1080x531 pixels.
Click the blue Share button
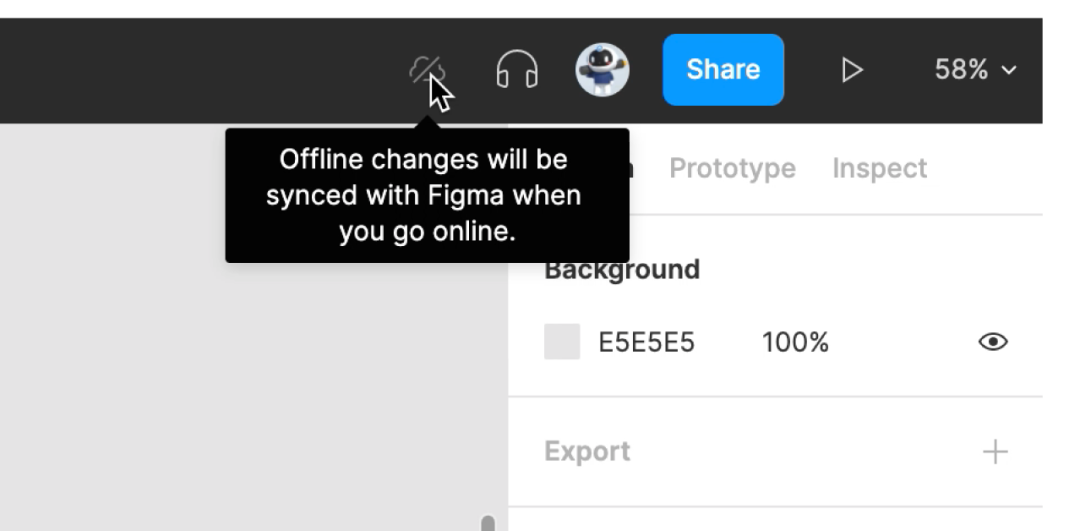(x=723, y=70)
